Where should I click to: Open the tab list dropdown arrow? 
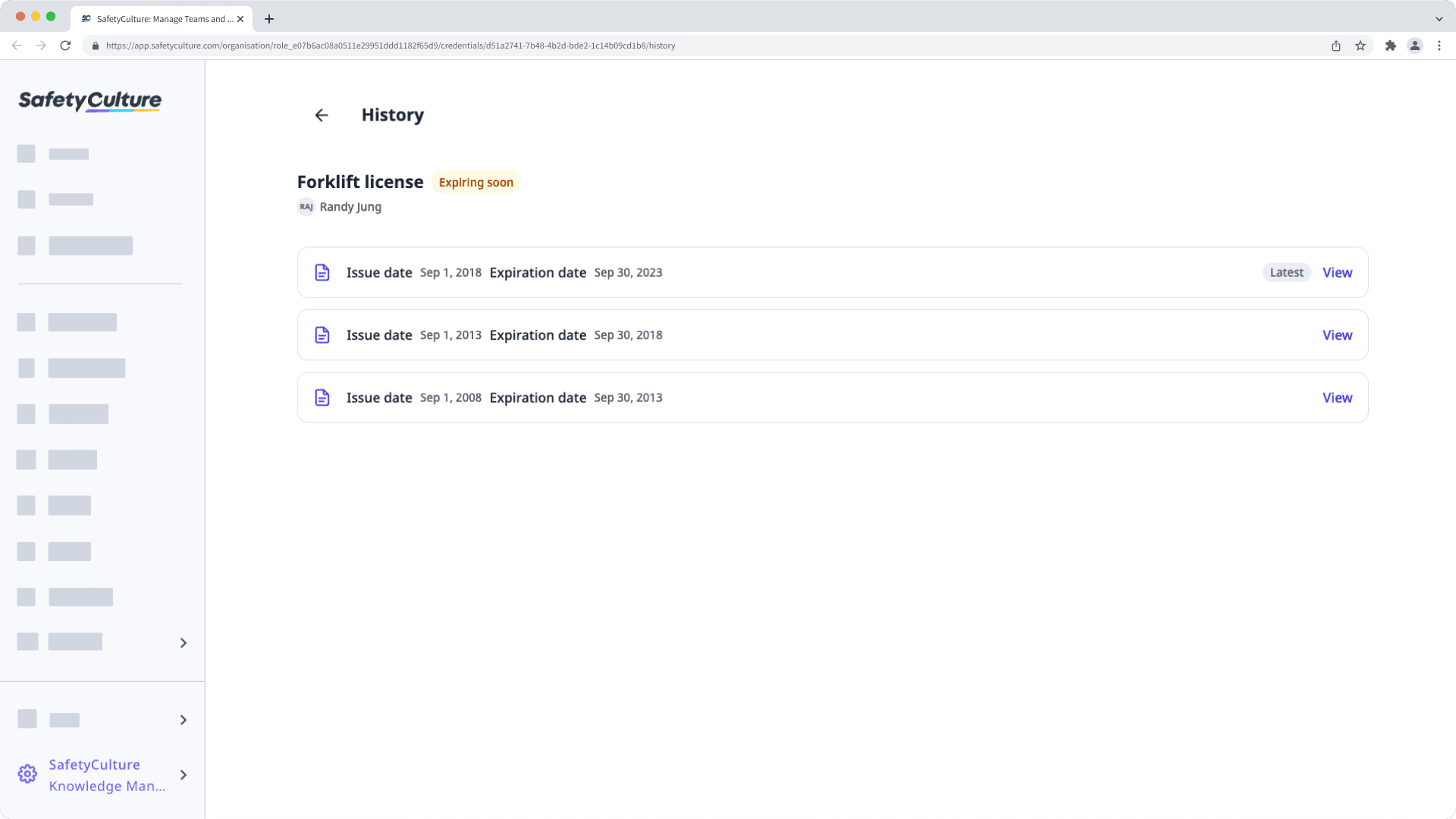coord(1439,19)
